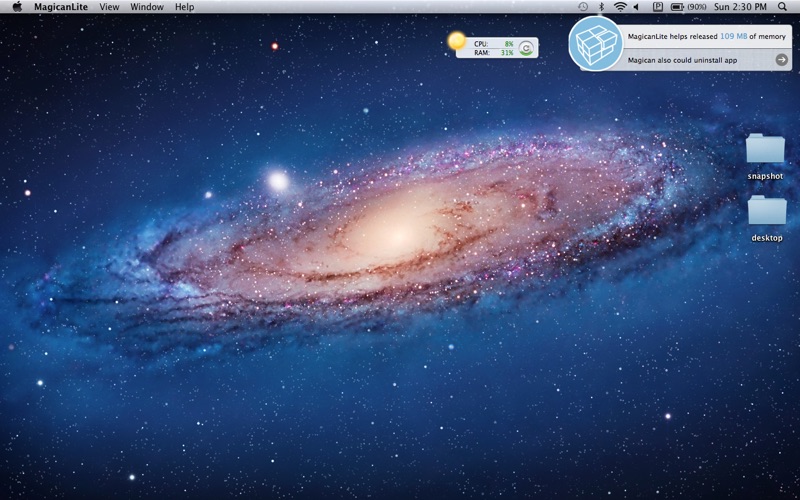Click the RAM 31% reading
800x500 pixels.
pos(493,53)
